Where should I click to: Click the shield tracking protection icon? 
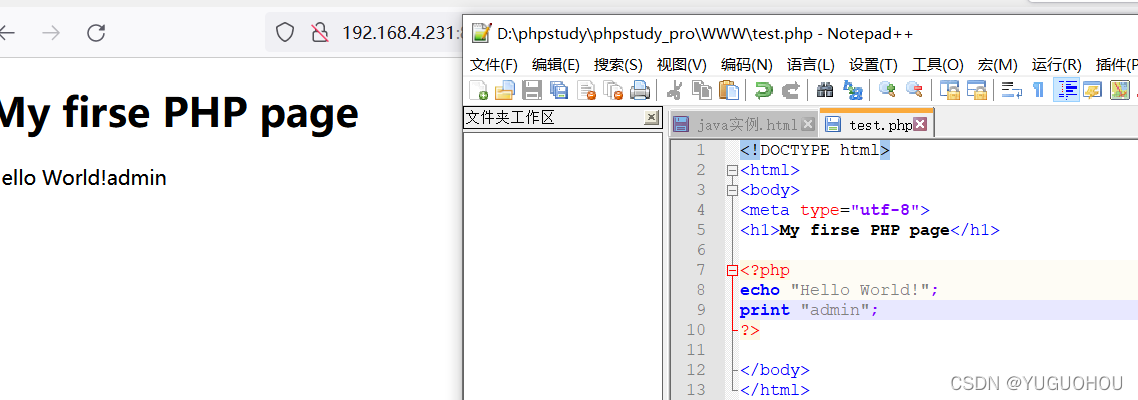pyautogui.click(x=284, y=33)
